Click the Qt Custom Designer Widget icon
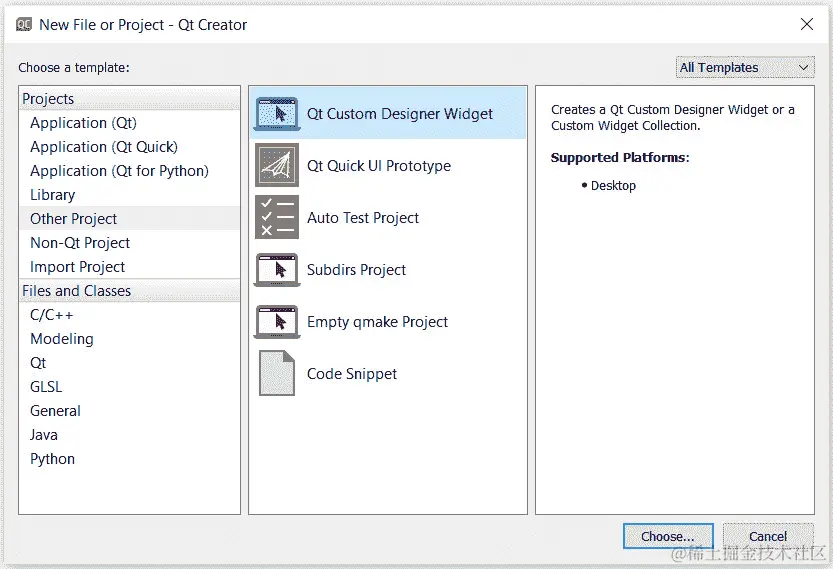Image resolution: width=833 pixels, height=569 pixels. pyautogui.click(x=277, y=114)
